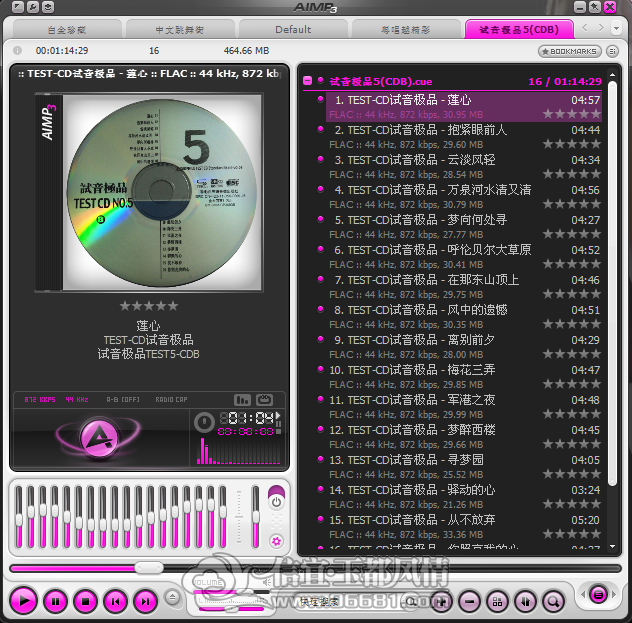Image resolution: width=632 pixels, height=623 pixels.
Task: Open the playlist search magnifier icon
Action: [553, 602]
